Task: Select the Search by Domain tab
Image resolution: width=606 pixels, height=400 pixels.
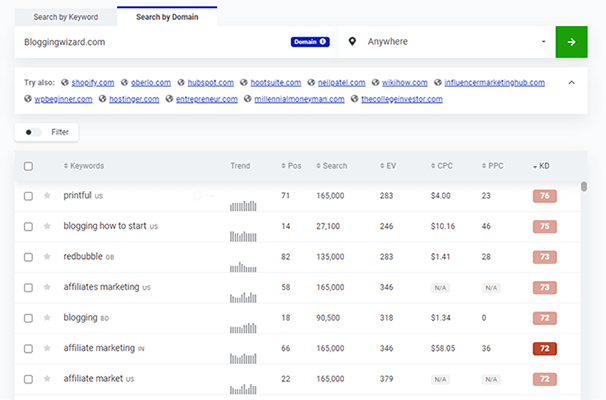Action: pos(167,17)
